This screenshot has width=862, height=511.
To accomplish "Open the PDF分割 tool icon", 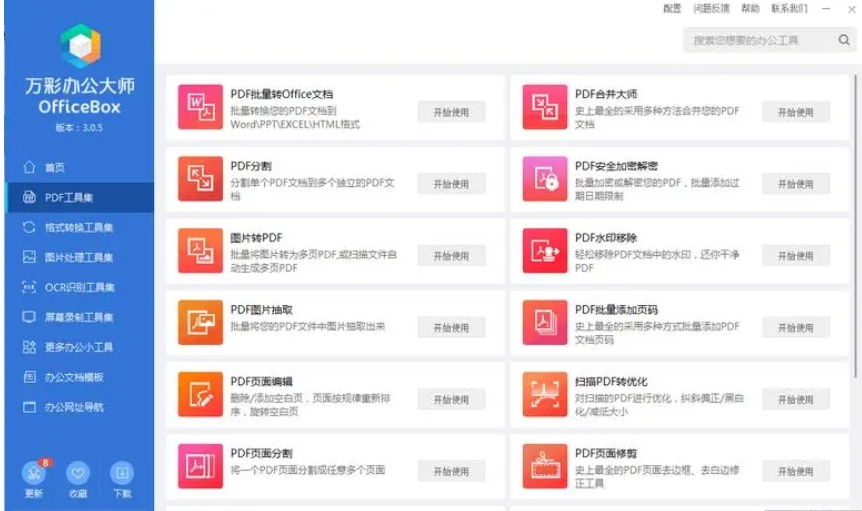I will (200, 179).
